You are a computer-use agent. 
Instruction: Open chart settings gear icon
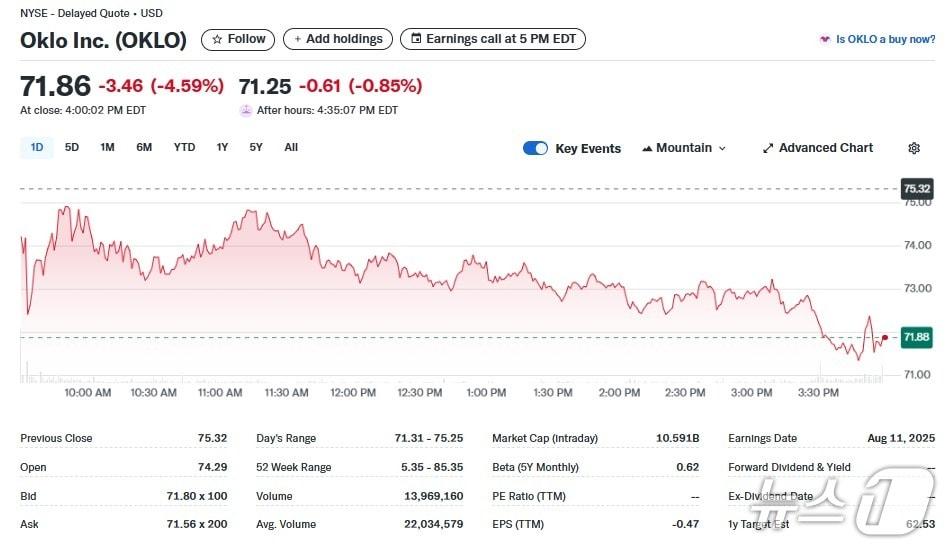[914, 148]
